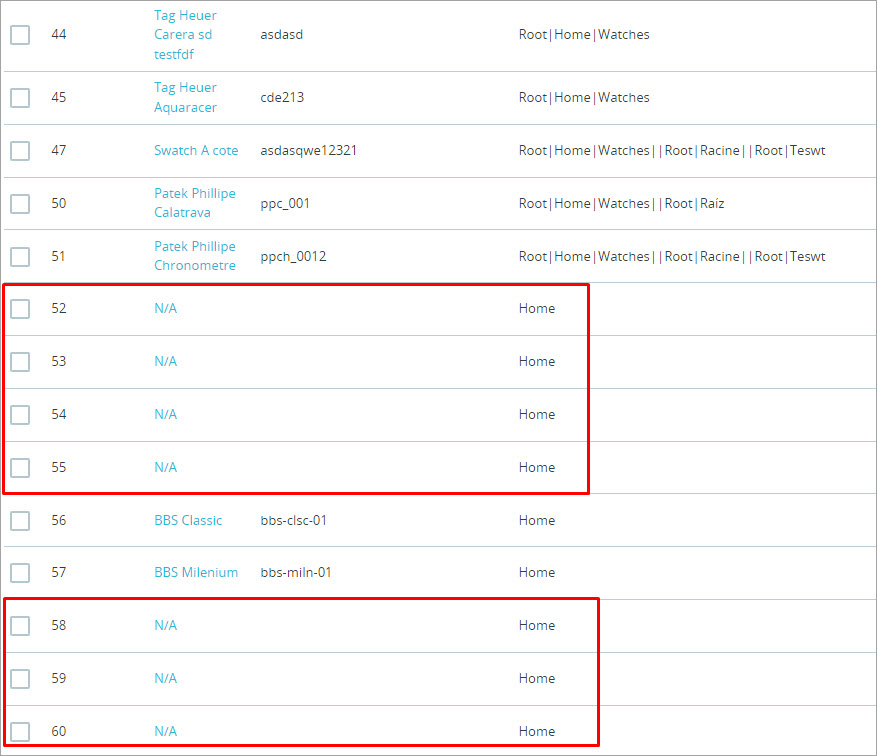The height and width of the screenshot is (756, 877).
Task: Select 'Root|Home|Watches||Root|Raíz' category text
Action: (621, 204)
